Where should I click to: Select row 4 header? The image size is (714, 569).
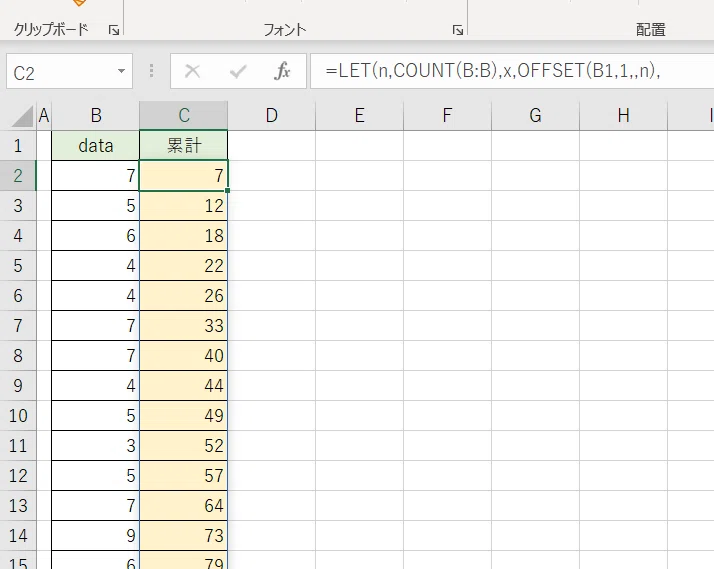(18, 236)
